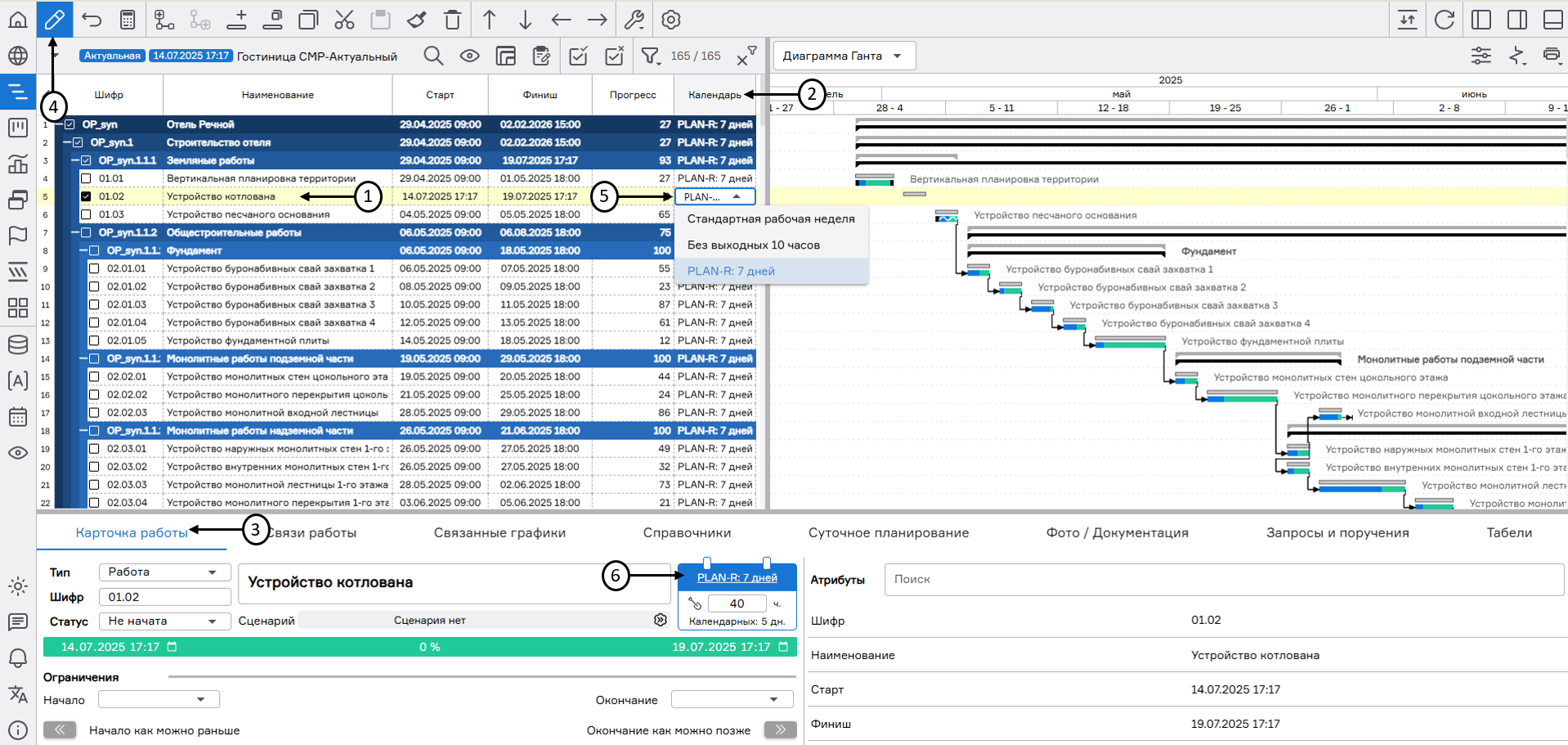This screenshot has height=745, width=1568.
Task: Click the pencil edit mode icon
Action: click(54, 19)
